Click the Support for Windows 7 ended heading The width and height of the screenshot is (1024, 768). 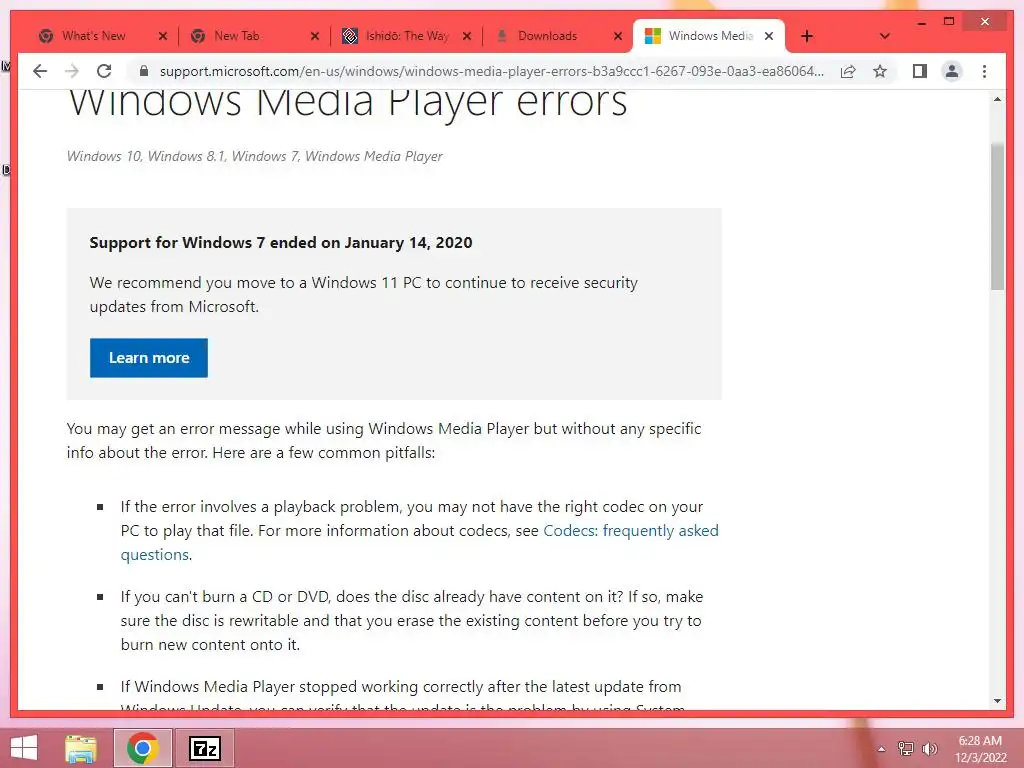pyautogui.click(x=281, y=243)
